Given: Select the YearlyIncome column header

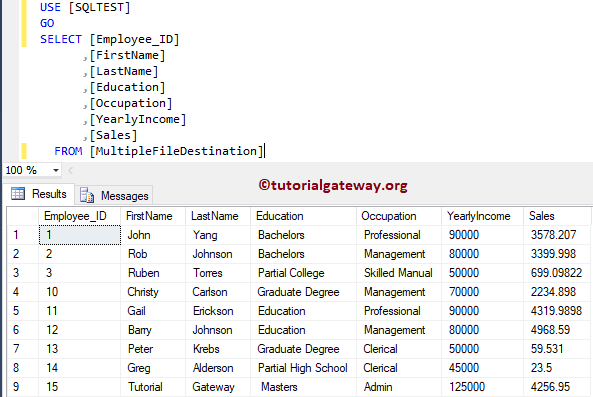Looking at the screenshot, I should click(x=482, y=216).
